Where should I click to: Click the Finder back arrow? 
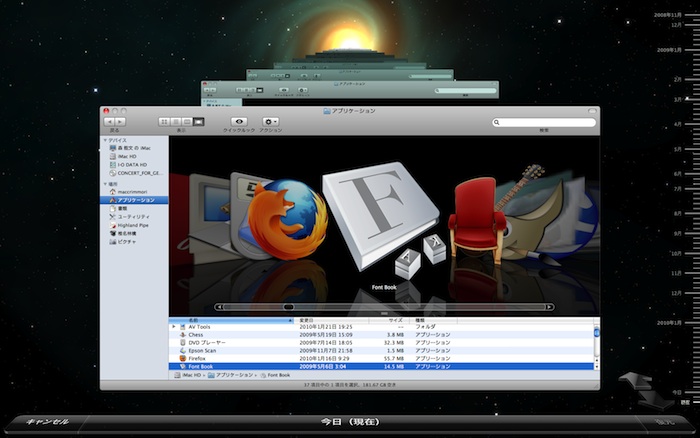110,121
